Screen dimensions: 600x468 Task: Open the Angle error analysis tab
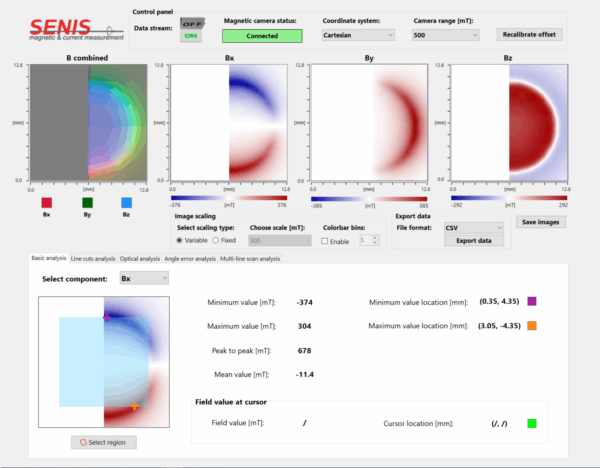click(190, 259)
